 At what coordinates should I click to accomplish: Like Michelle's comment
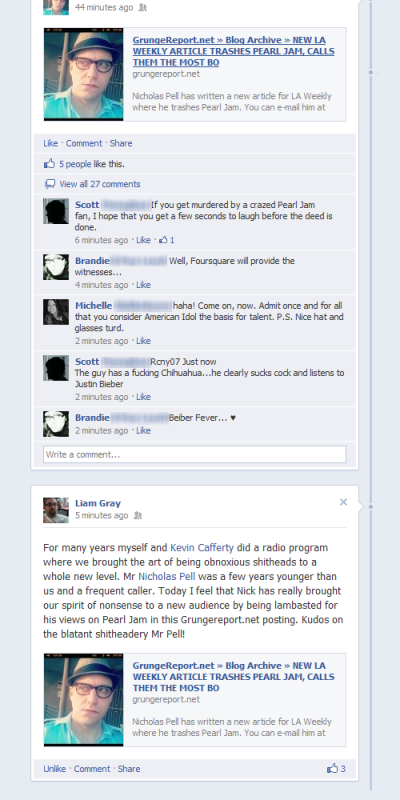(143, 341)
